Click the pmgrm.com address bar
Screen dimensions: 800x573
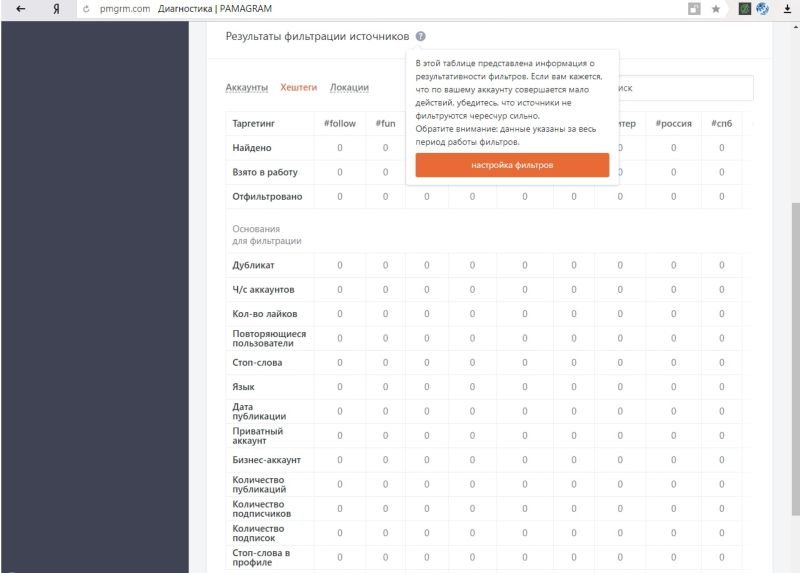pos(125,9)
